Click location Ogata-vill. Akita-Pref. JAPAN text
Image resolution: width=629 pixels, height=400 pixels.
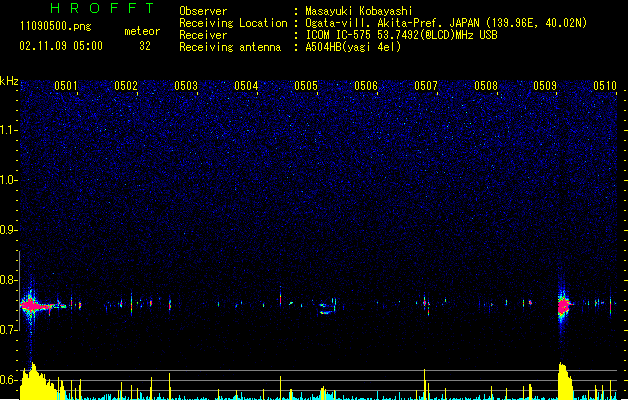point(392,23)
